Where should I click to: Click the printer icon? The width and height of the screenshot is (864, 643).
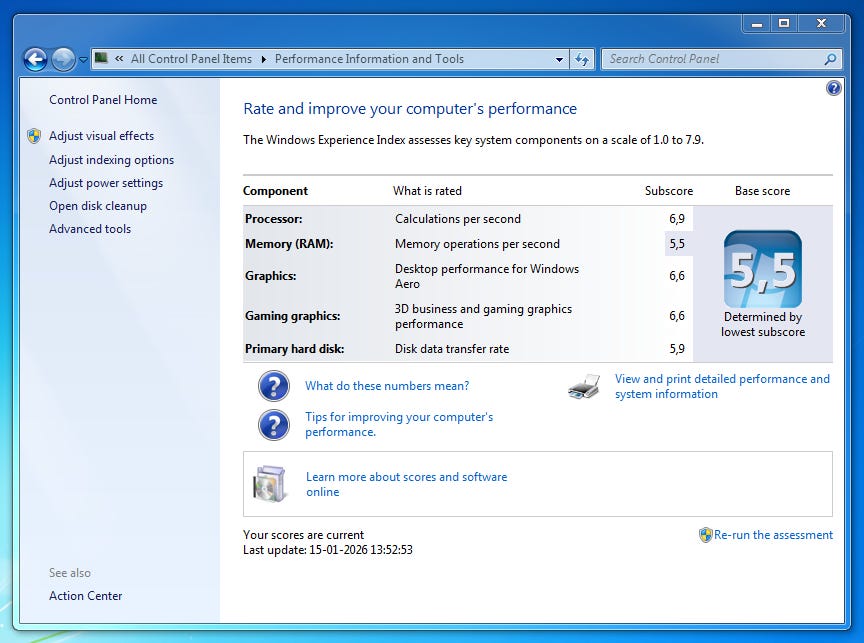point(584,386)
